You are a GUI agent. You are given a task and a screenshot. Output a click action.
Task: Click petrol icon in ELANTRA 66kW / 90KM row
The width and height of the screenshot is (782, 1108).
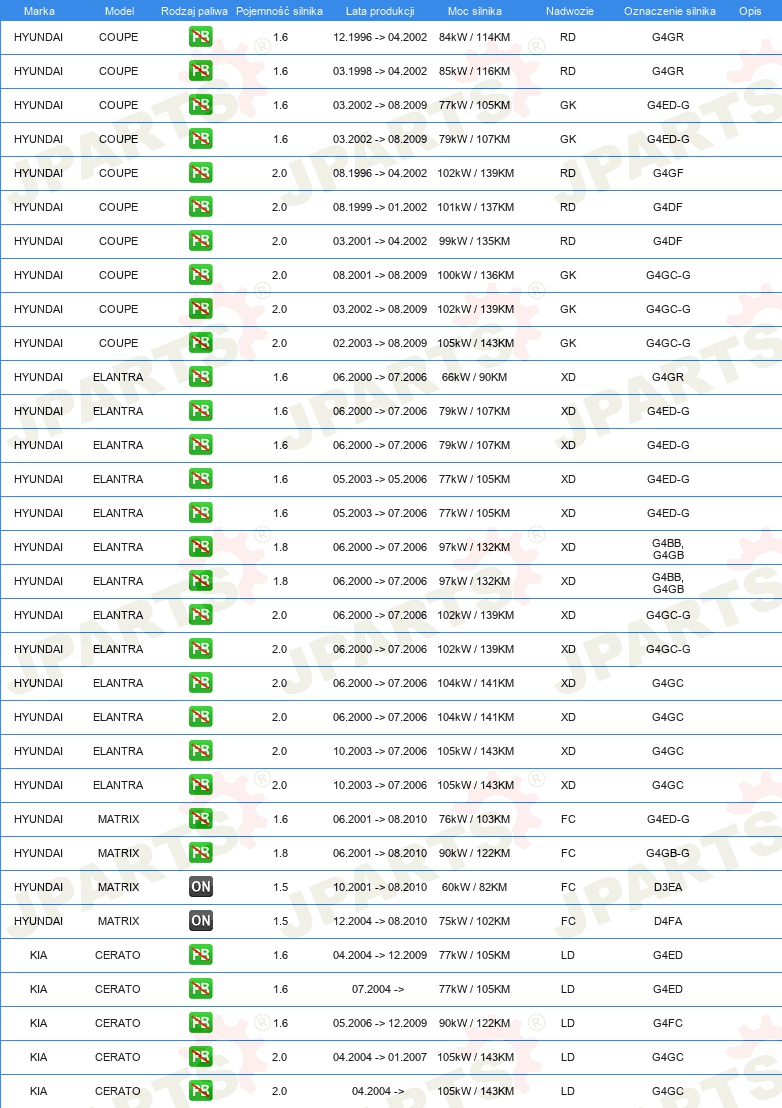click(201, 377)
